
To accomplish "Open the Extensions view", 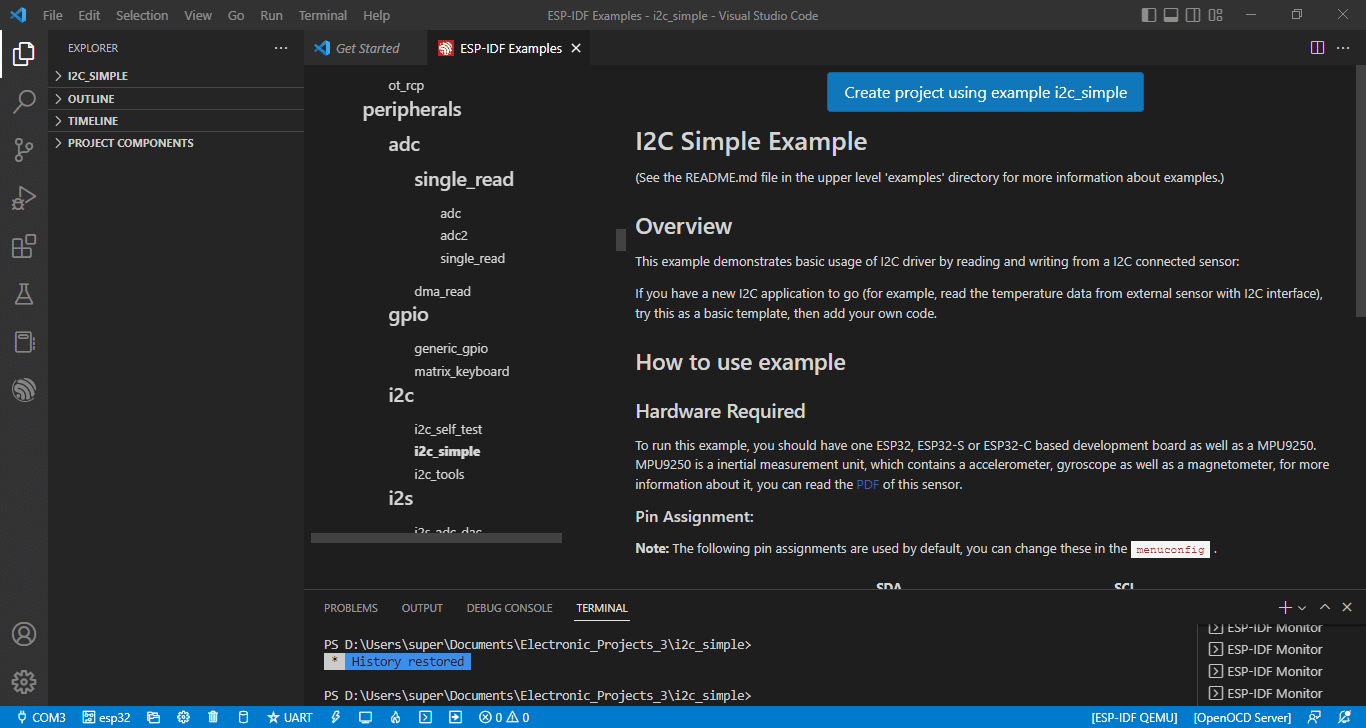I will coord(24,246).
